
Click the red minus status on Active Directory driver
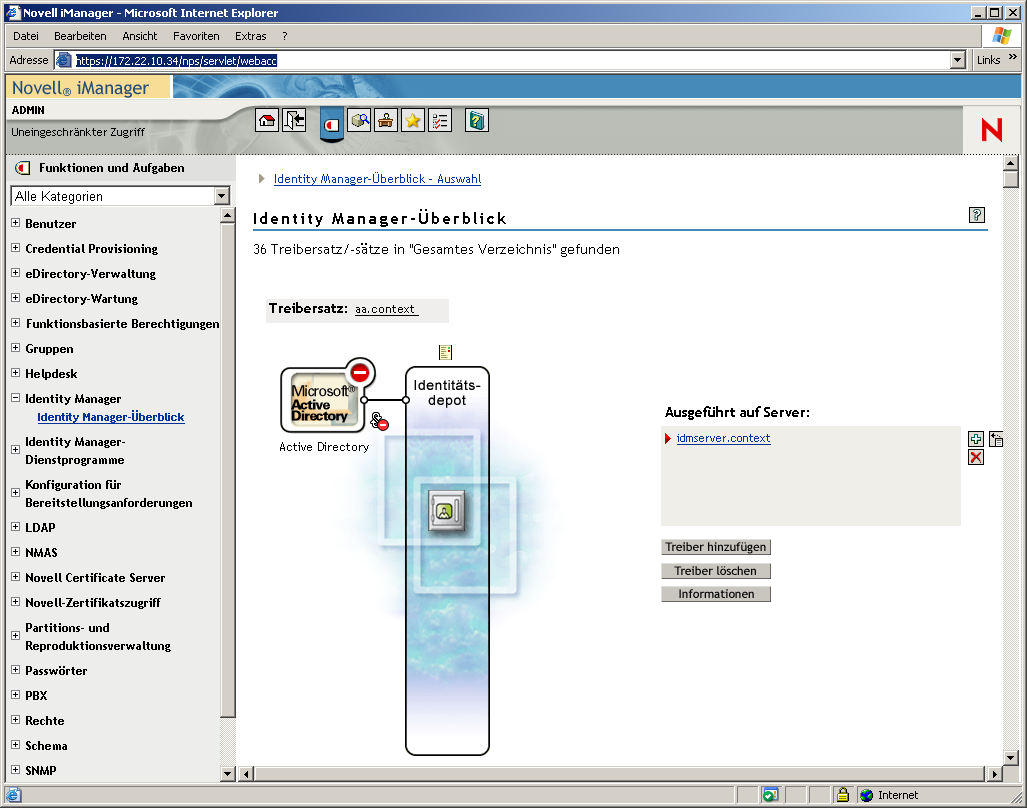pyautogui.click(x=358, y=372)
